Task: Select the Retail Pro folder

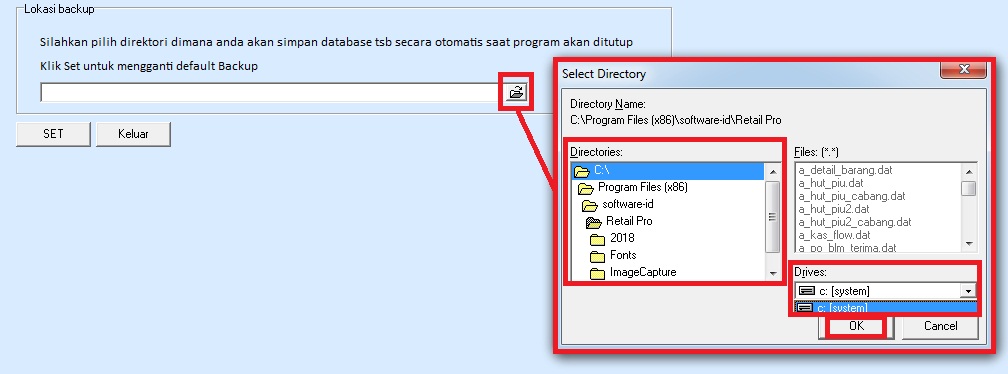Action: pos(629,221)
